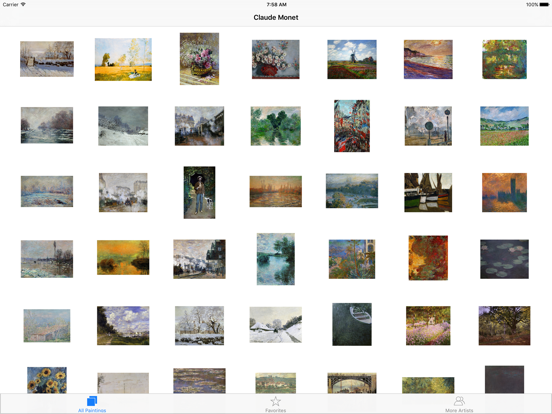Open the gray snowy hillside painting
552x414 pixels.
coord(123,126)
